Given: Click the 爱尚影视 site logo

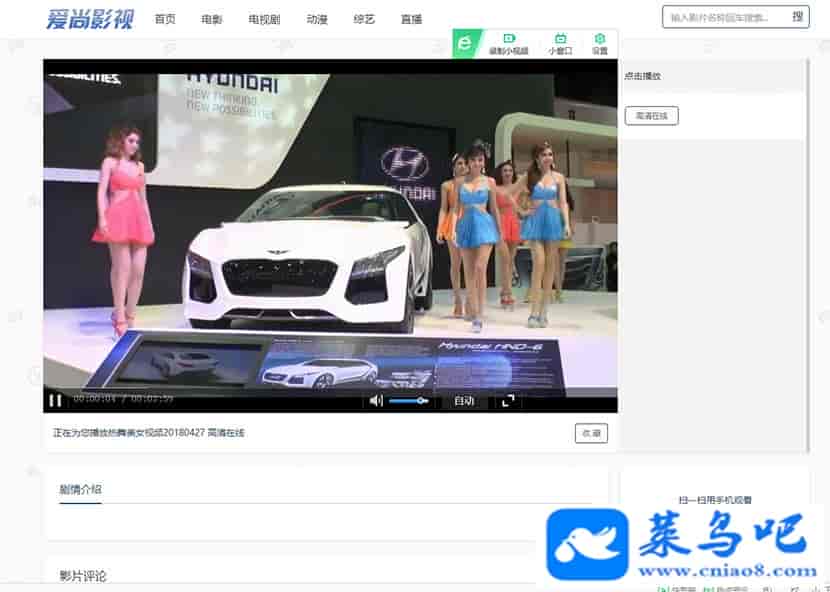Looking at the screenshot, I should click(x=89, y=18).
